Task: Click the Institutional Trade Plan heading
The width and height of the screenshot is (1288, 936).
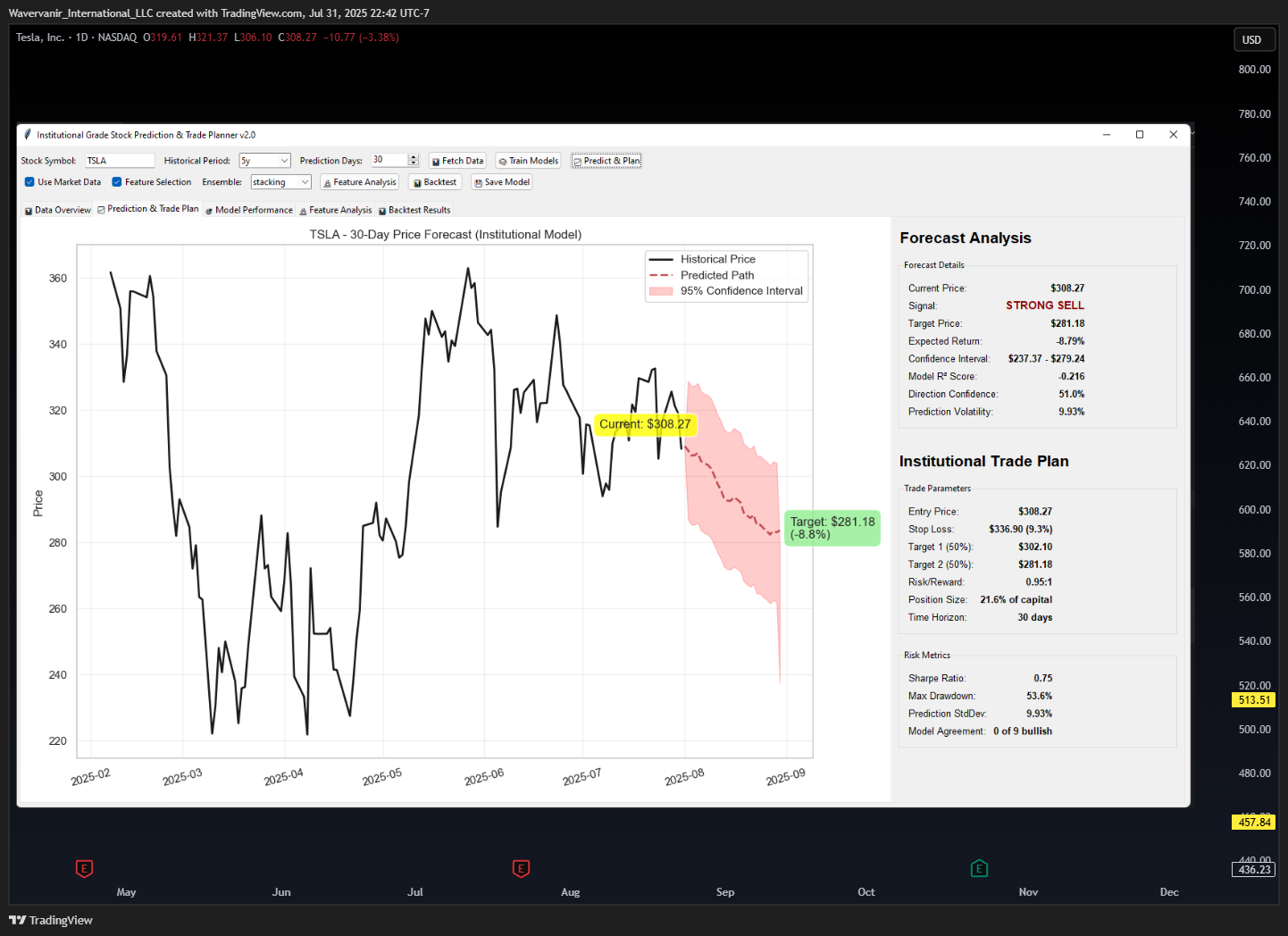Action: (x=984, y=462)
